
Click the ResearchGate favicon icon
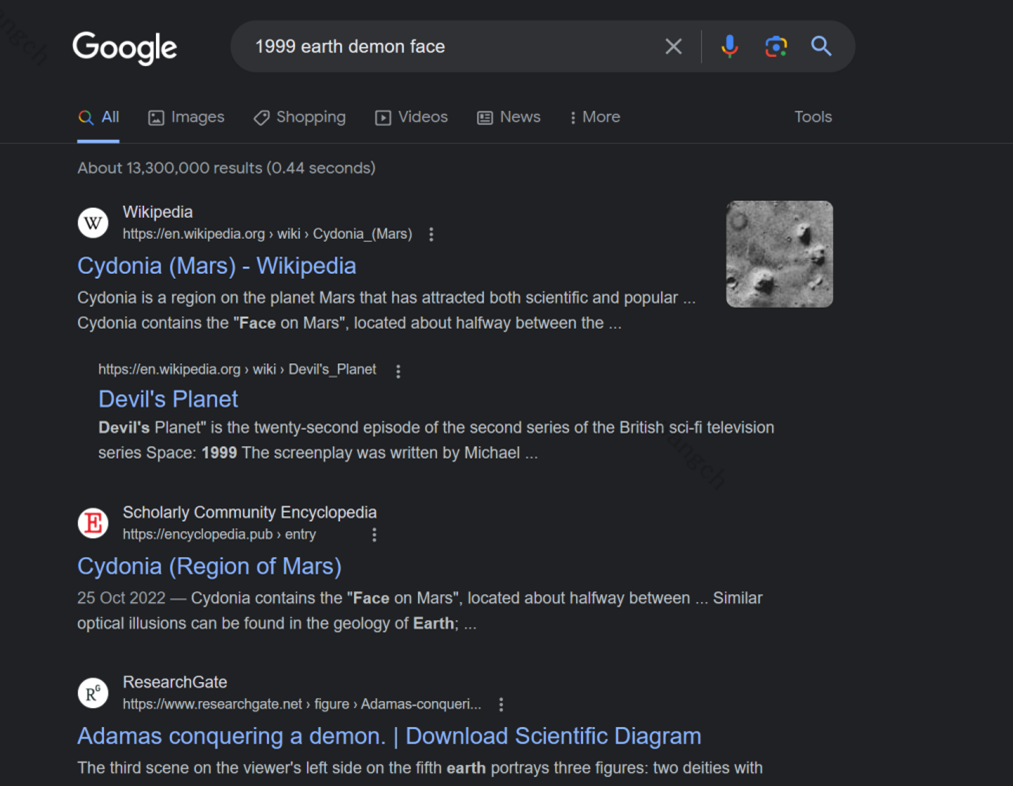(93, 693)
